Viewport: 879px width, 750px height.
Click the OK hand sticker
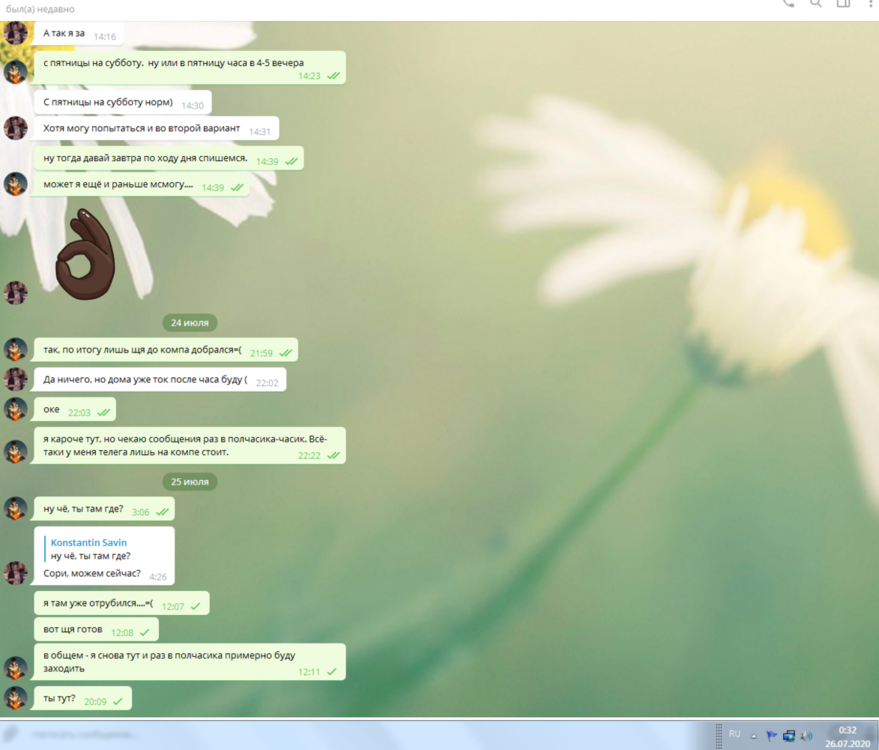[x=85, y=252]
